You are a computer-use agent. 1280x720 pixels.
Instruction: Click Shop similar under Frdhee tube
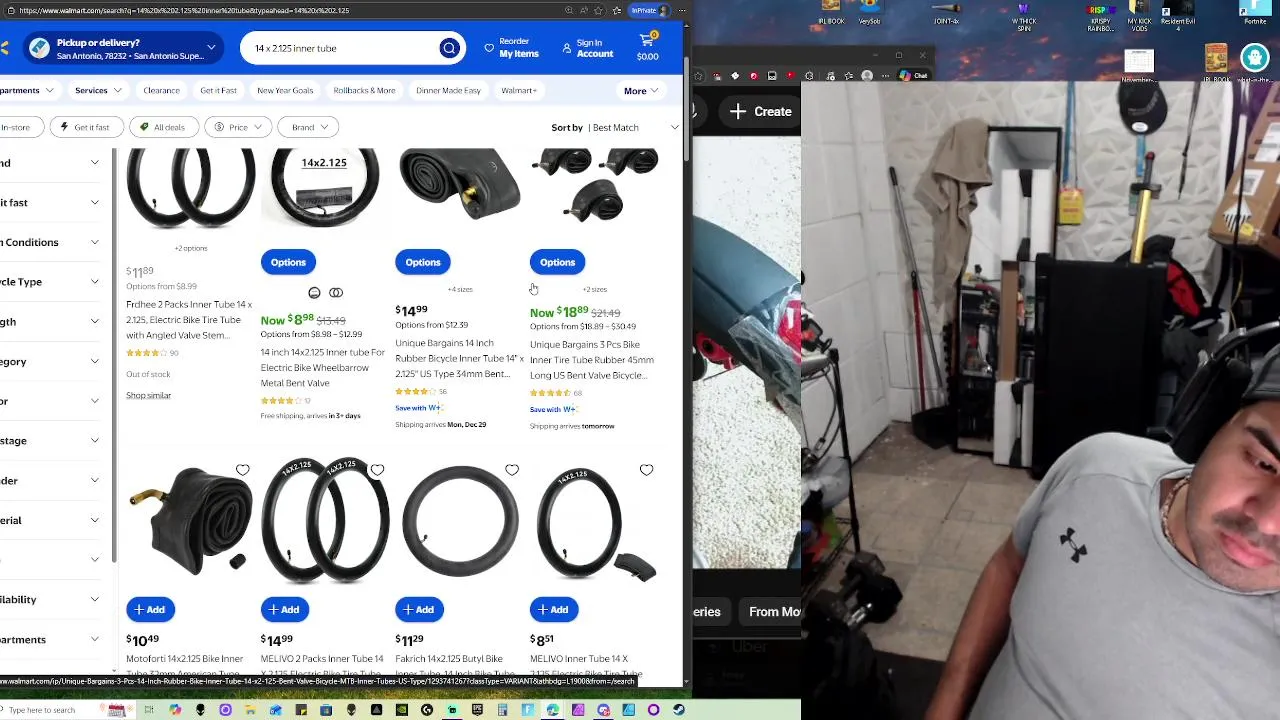click(x=148, y=395)
